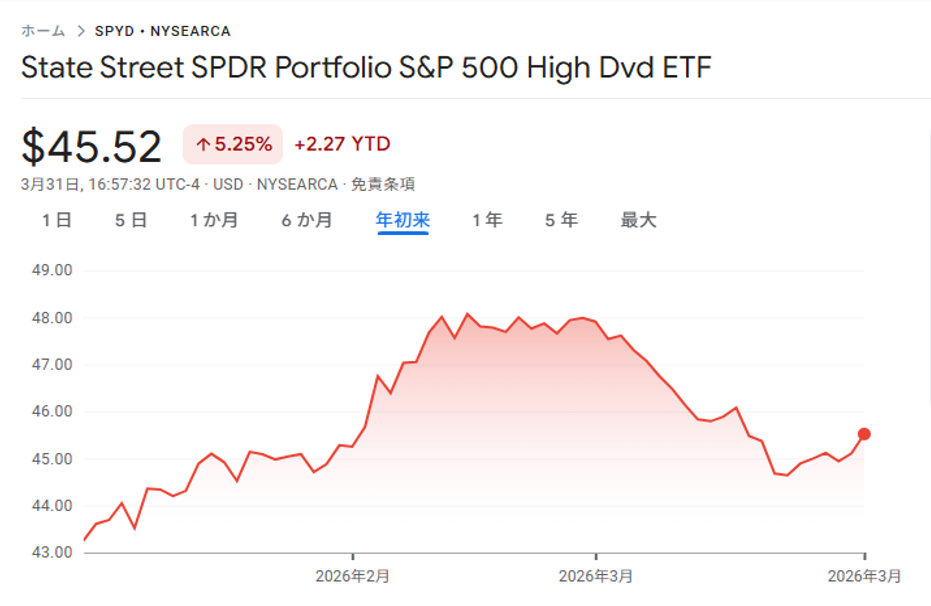Select the 5日 range tab

[131, 220]
